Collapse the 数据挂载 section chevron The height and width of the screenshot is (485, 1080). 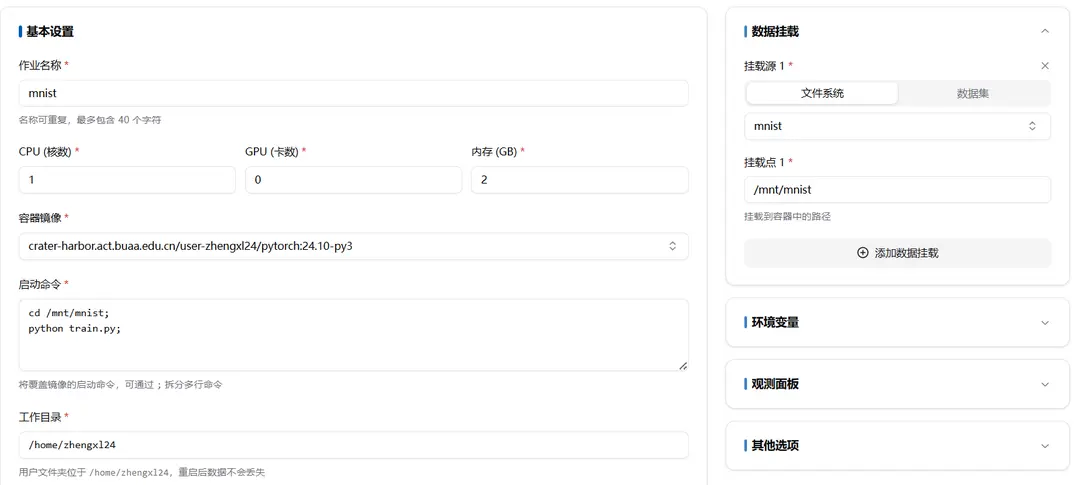[x=1045, y=31]
